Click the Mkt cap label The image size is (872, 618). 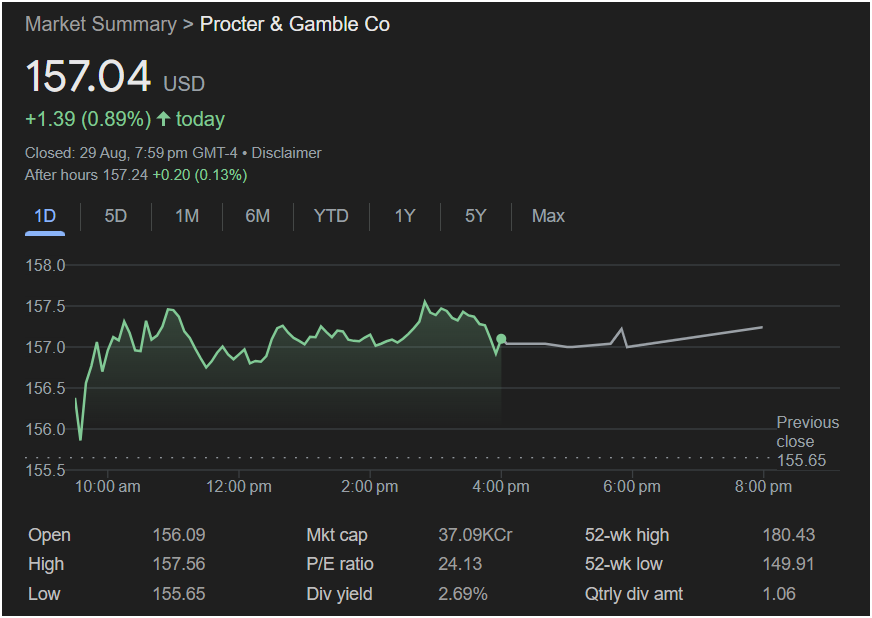[x=337, y=535]
